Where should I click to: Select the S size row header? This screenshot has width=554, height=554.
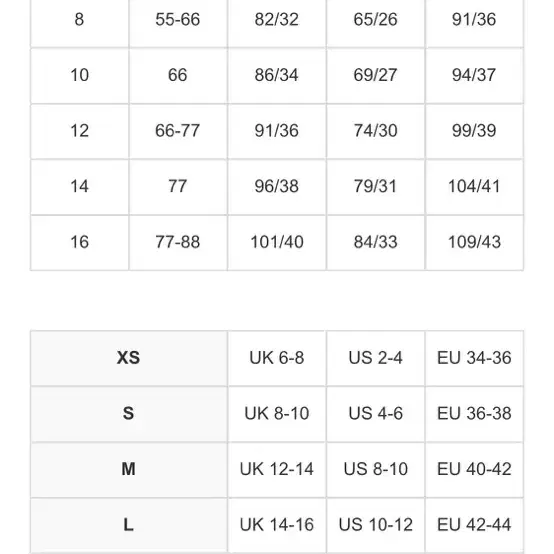[129, 414]
